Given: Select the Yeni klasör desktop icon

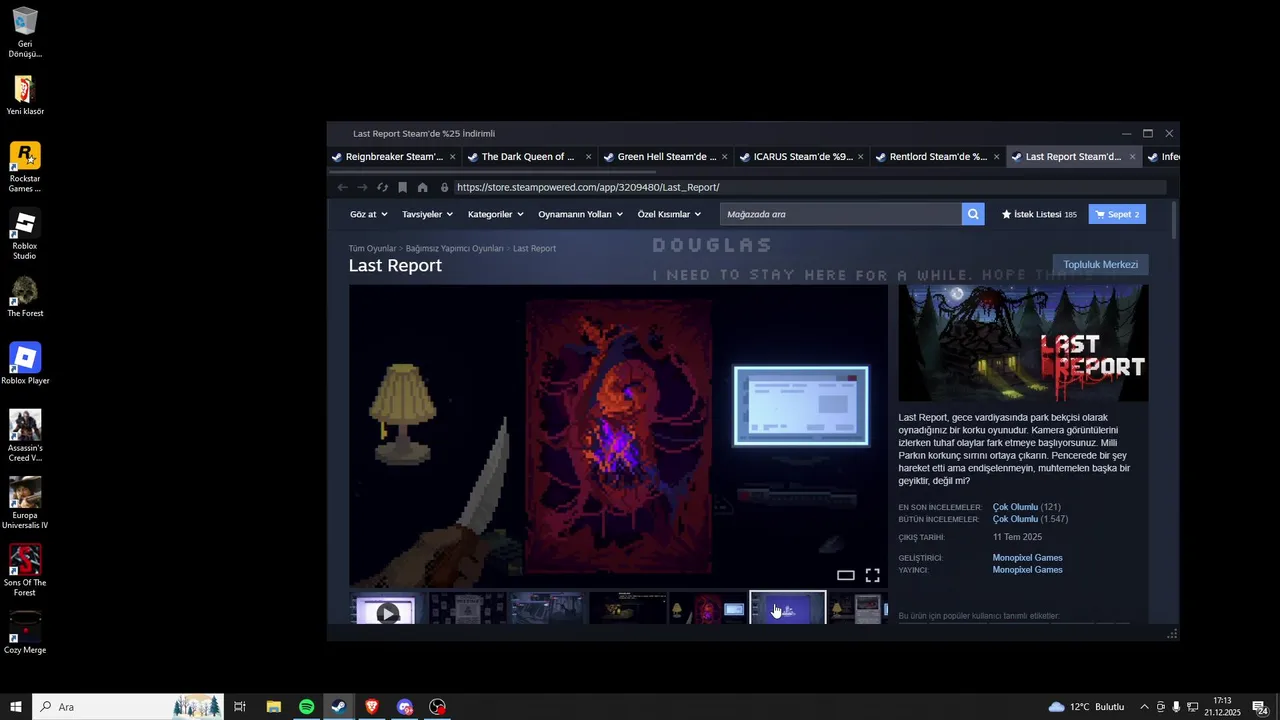Looking at the screenshot, I should point(25,96).
